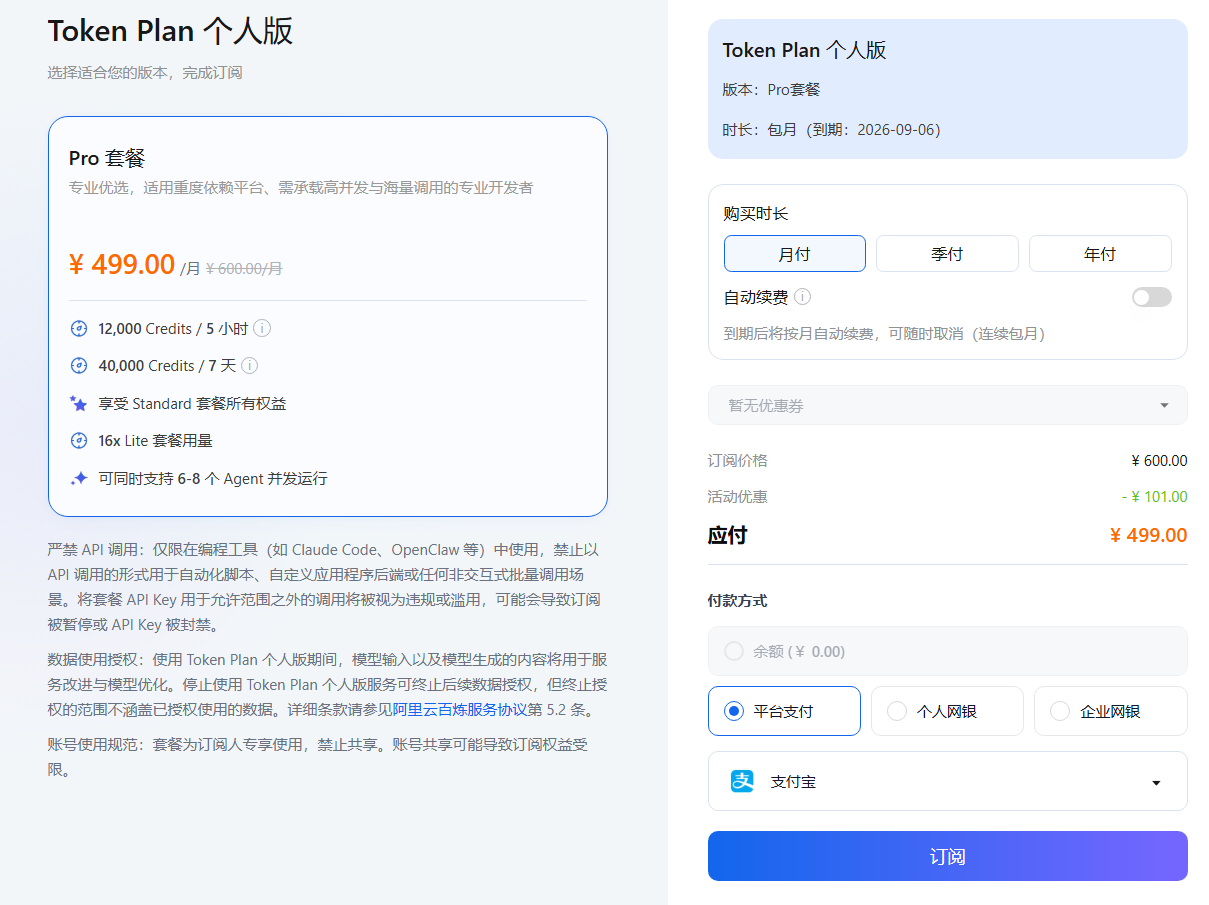This screenshot has height=905, width=1209.
Task: Click the 活动优惠 discount - ¥ 101.00
Action: [x=1154, y=497]
